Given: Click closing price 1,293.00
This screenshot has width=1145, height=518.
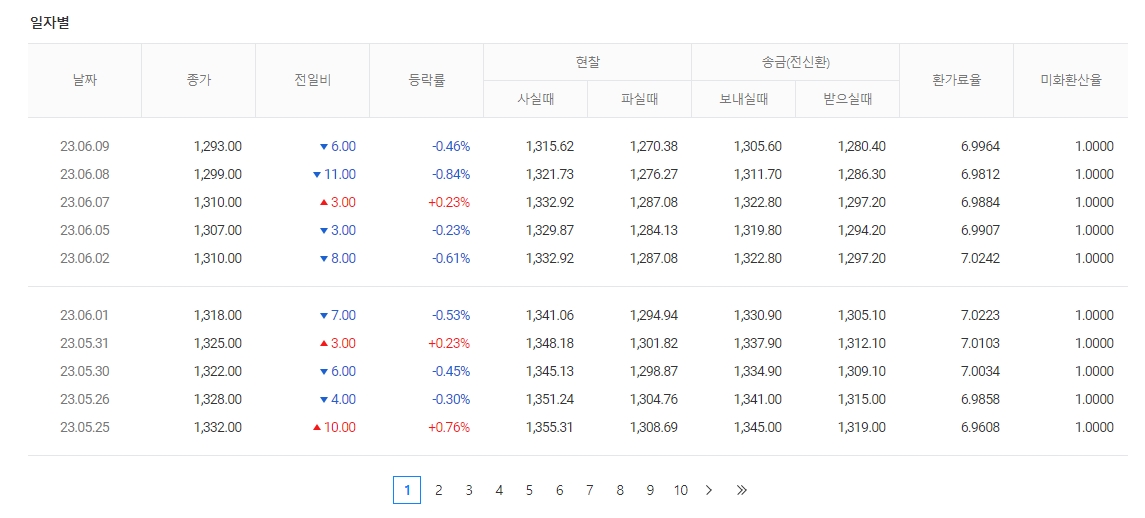Looking at the screenshot, I should (x=218, y=146).
